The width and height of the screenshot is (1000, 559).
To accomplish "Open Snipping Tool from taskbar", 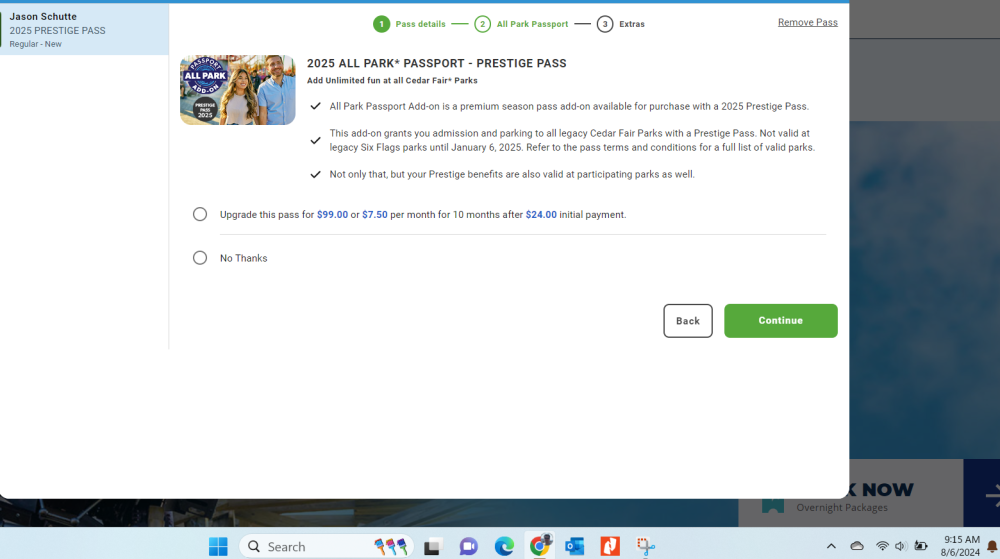I will tap(646, 546).
